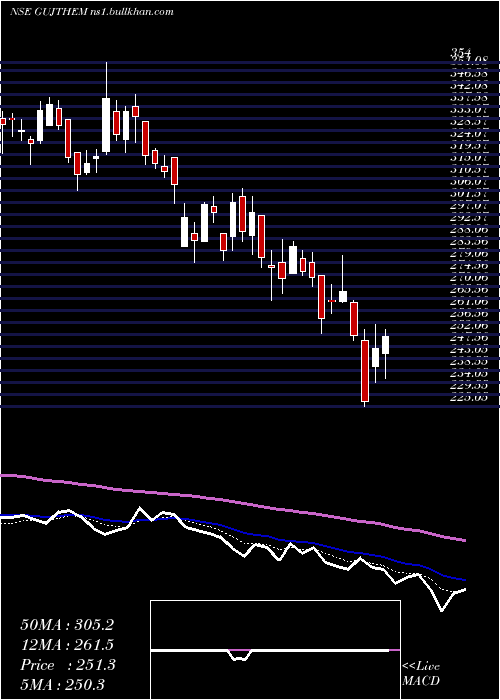The height and width of the screenshot is (700, 500).
Task: Click the <<Live label beside MACD box
Action: click(421, 667)
